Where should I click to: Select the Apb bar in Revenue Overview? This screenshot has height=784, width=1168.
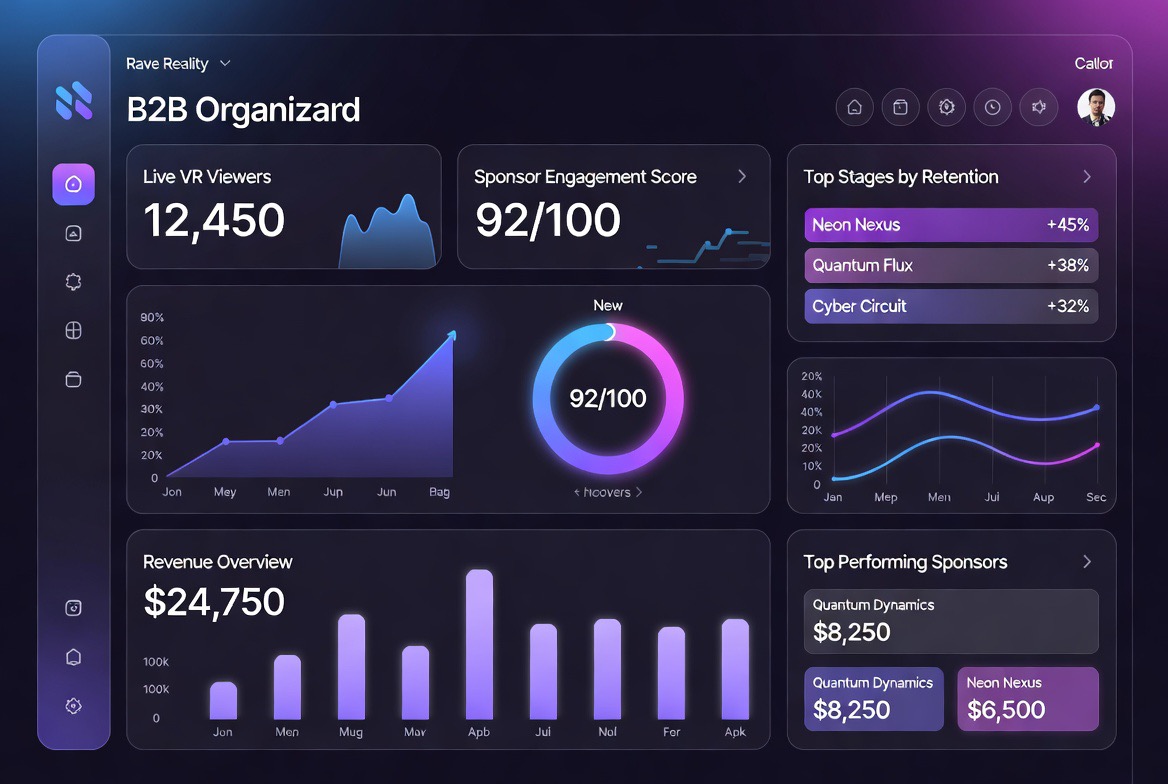[x=479, y=644]
